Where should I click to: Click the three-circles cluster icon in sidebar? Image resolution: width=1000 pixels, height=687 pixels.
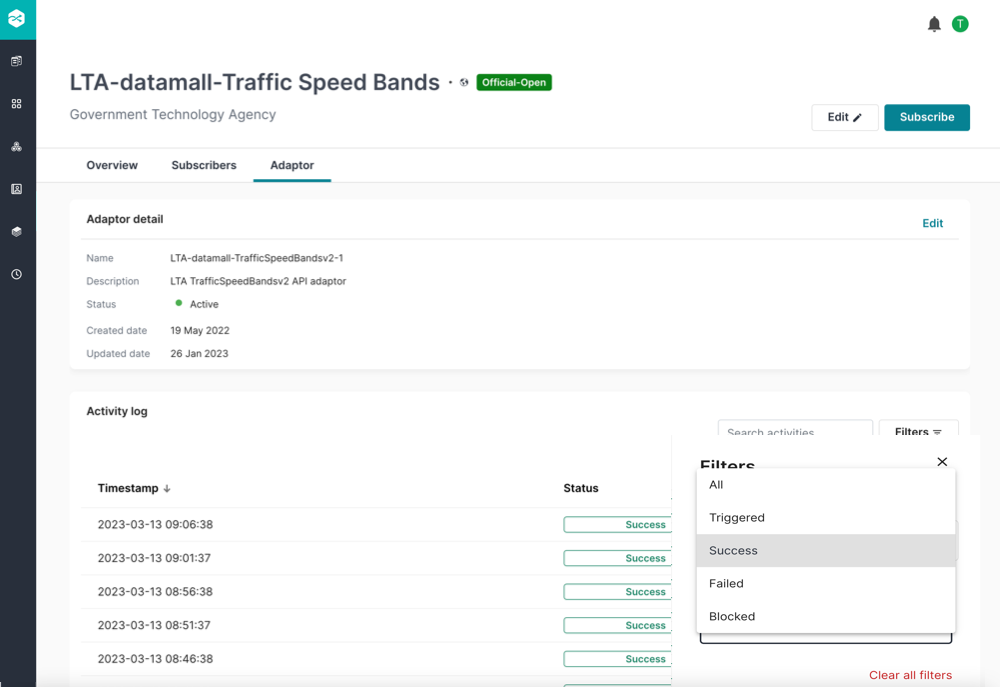[17, 147]
